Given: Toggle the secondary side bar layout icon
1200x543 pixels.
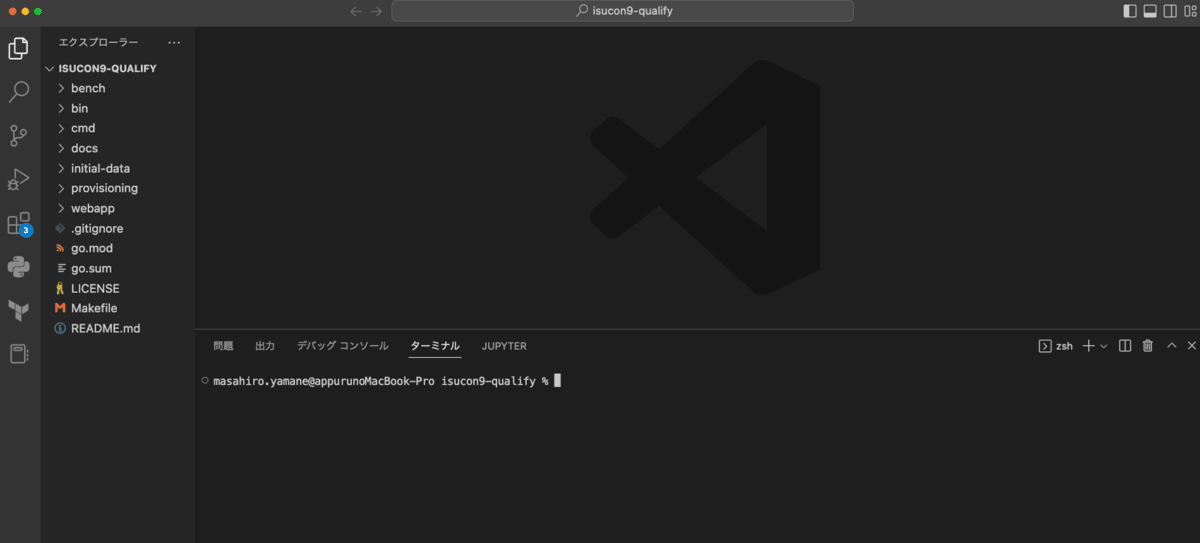Looking at the screenshot, I should coord(1170,11).
